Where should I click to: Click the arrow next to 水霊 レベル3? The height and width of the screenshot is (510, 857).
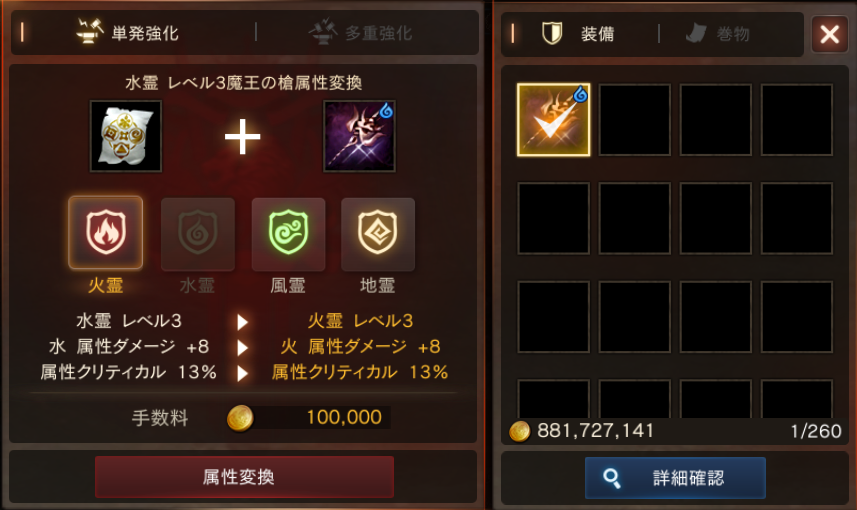click(x=243, y=322)
